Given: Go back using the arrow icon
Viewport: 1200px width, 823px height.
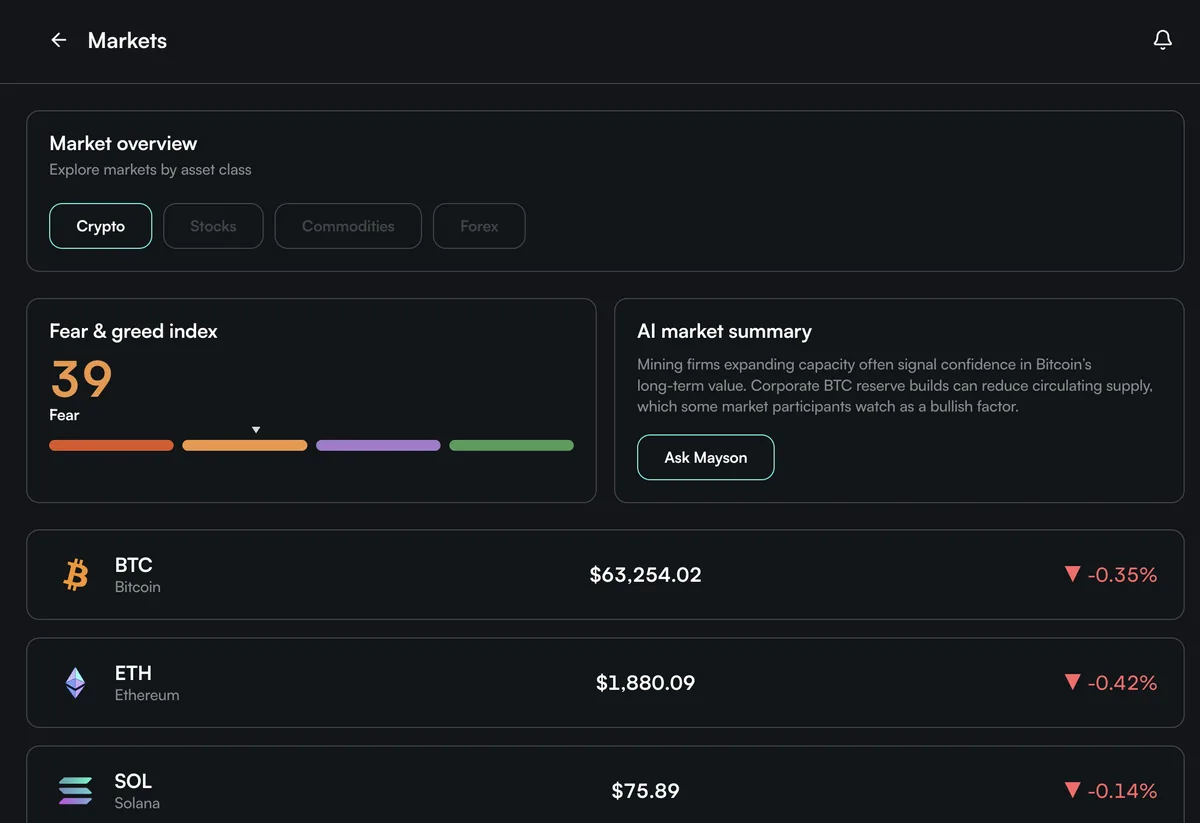Looking at the screenshot, I should (59, 40).
